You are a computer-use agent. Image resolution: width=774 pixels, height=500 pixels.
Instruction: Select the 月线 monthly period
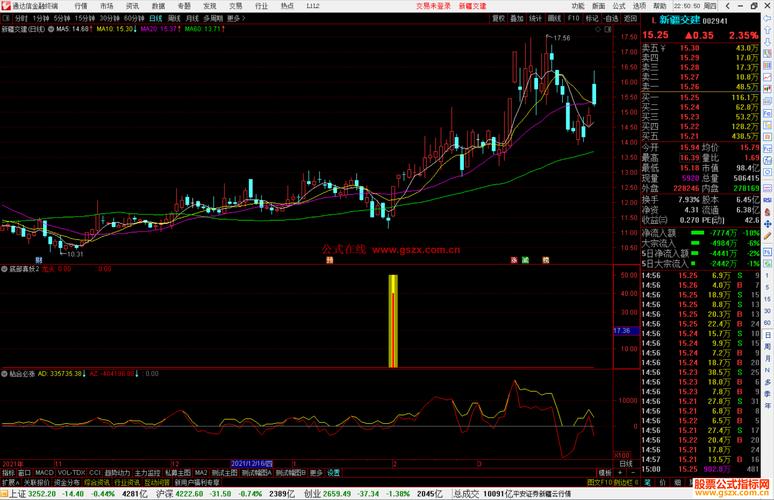(x=192, y=18)
